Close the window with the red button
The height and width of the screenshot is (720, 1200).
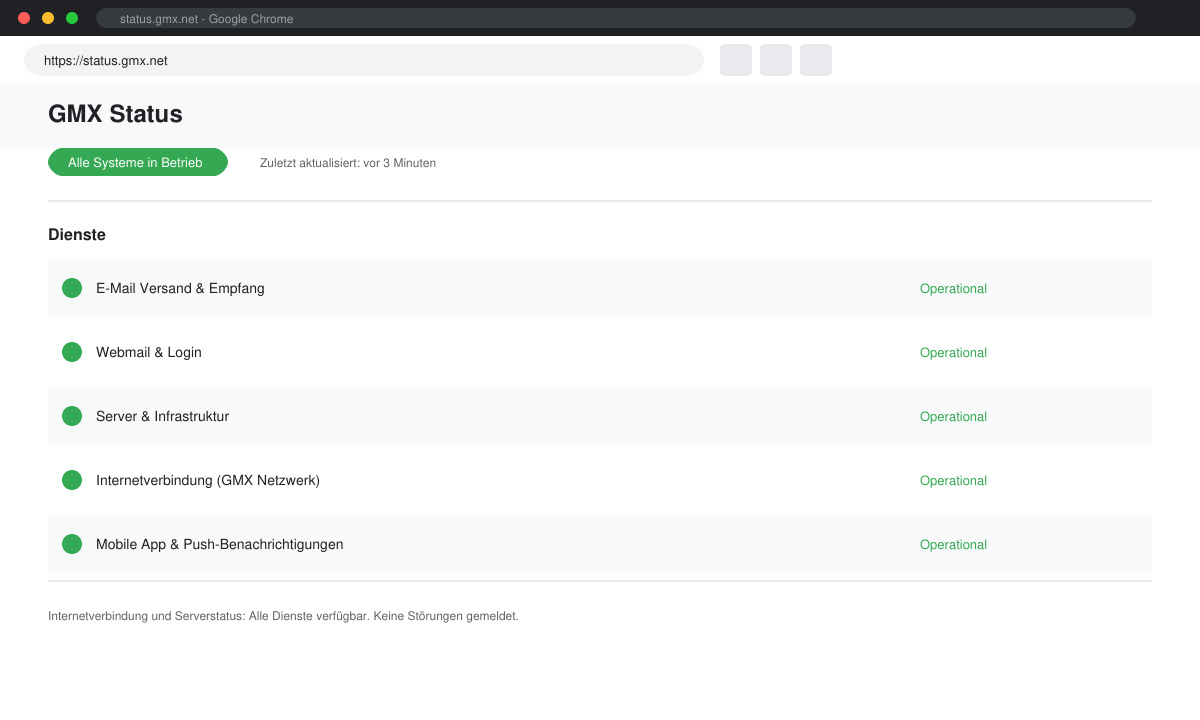click(x=24, y=18)
